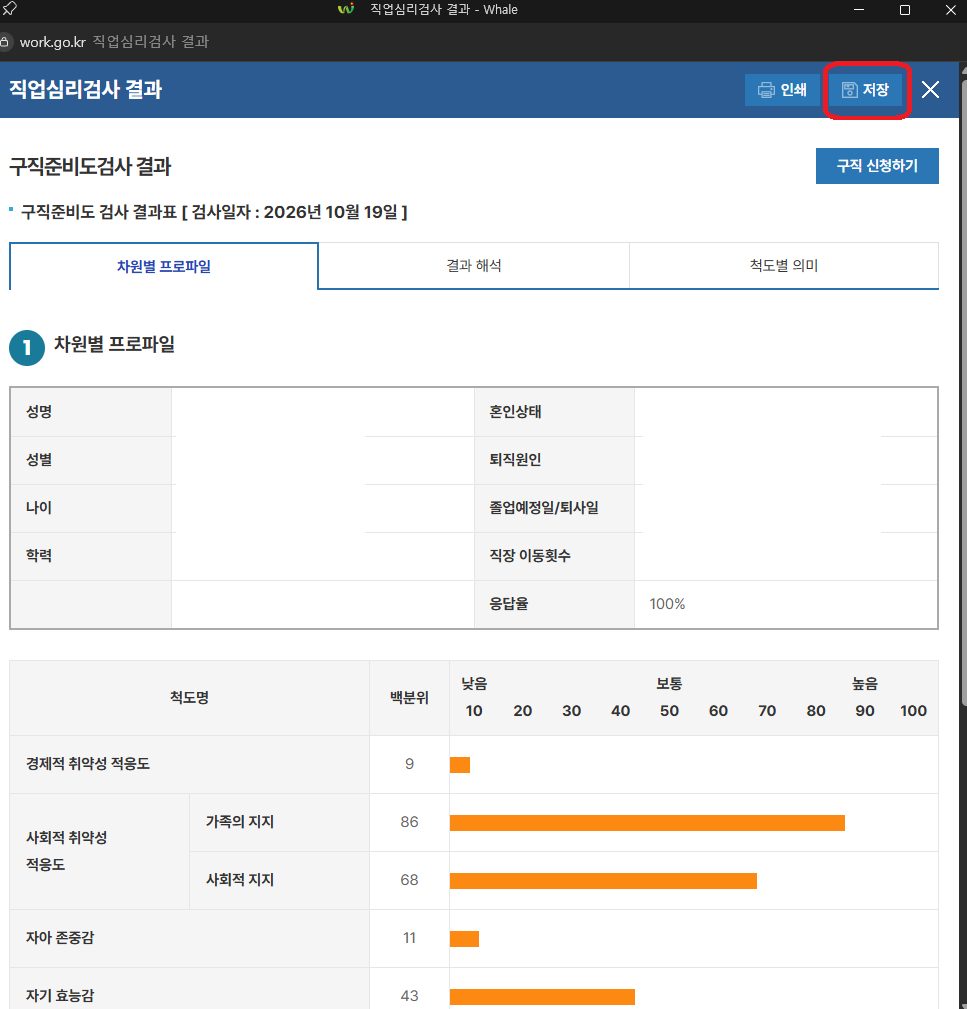Switch to the 결과 해석 tab
This screenshot has height=1009, width=967.
pyautogui.click(x=474, y=266)
